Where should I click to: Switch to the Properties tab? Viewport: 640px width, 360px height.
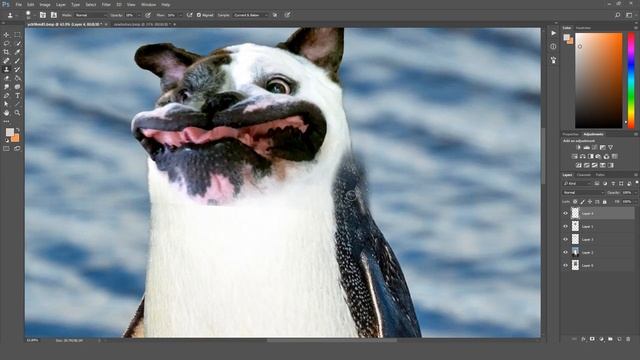pos(571,134)
